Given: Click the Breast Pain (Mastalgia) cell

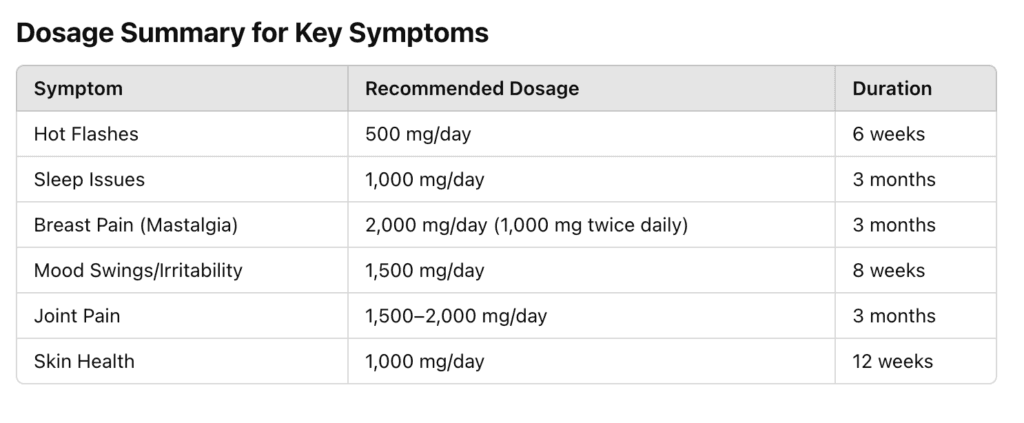Looking at the screenshot, I should (x=182, y=225).
